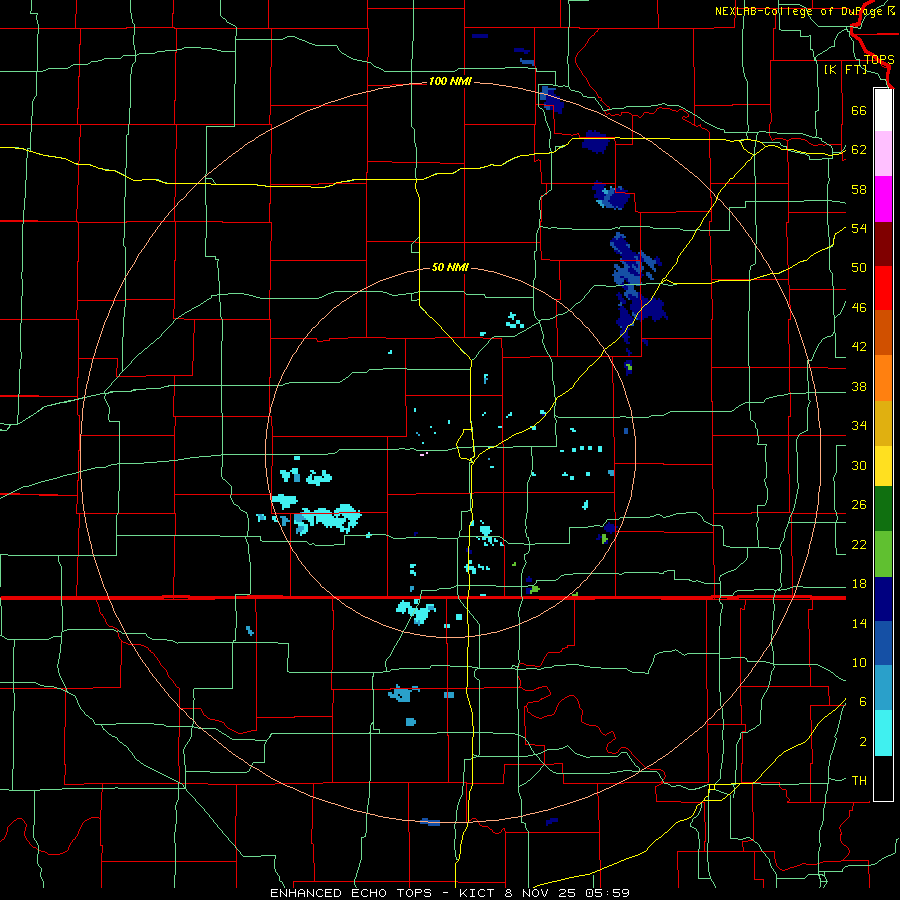900x900 pixels.
Task: Pick the bright red legend swatch
Action: [x=883, y=288]
